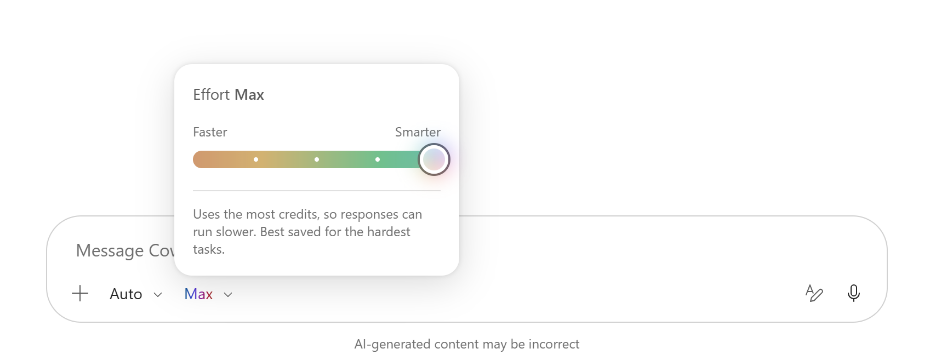Click the slider's round Max handle
936x360 pixels.
pyautogui.click(x=433, y=159)
